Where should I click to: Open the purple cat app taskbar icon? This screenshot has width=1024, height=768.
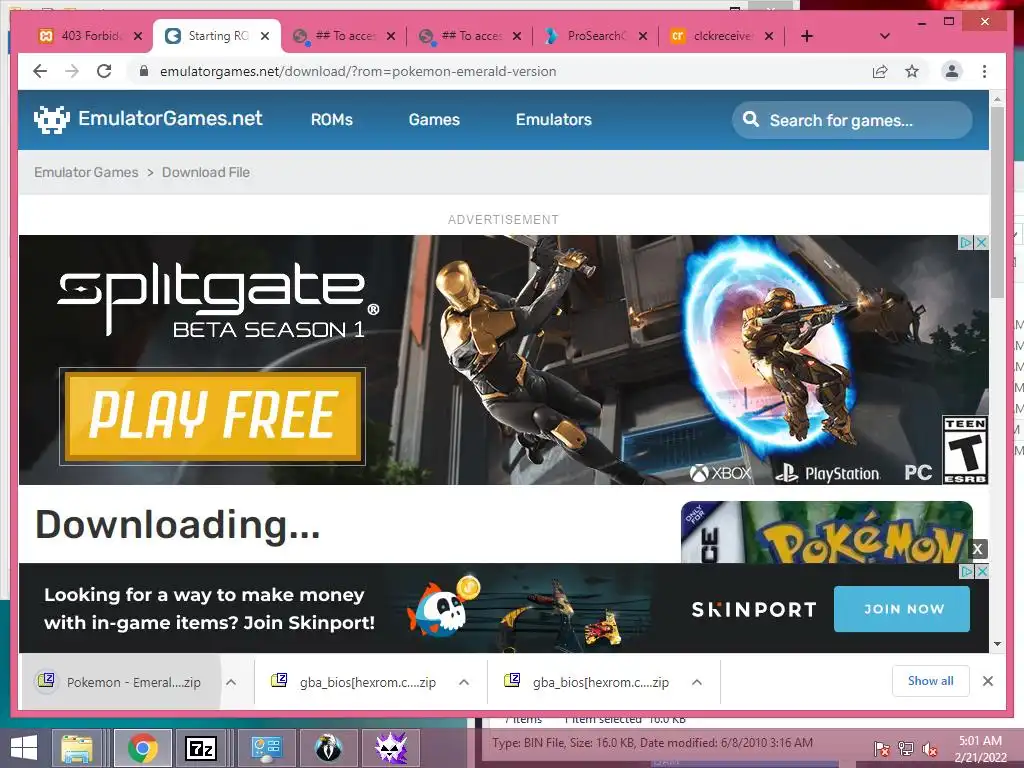(x=391, y=748)
